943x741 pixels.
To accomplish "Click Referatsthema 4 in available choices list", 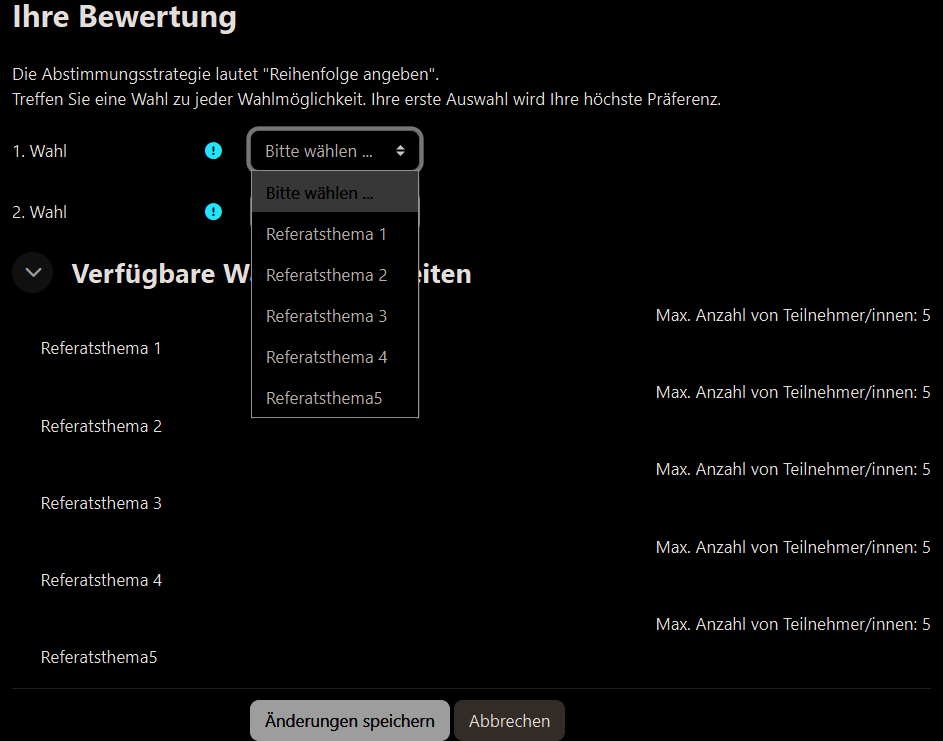I will [101, 580].
